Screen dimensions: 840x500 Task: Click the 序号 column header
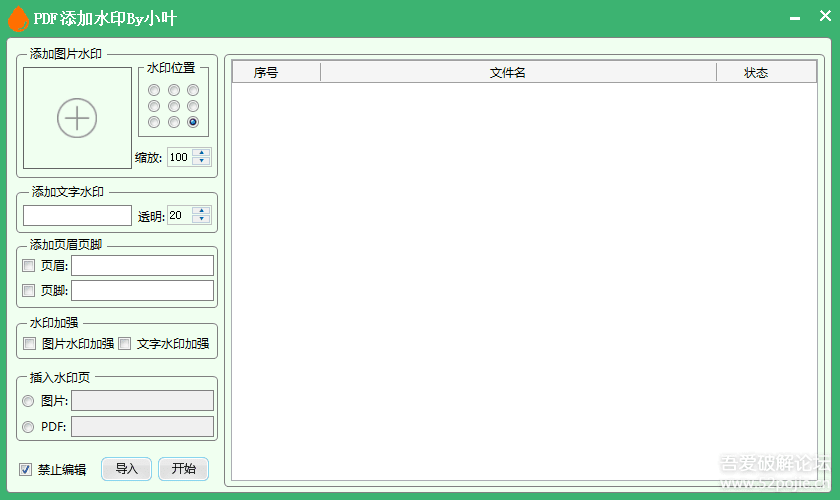point(276,72)
